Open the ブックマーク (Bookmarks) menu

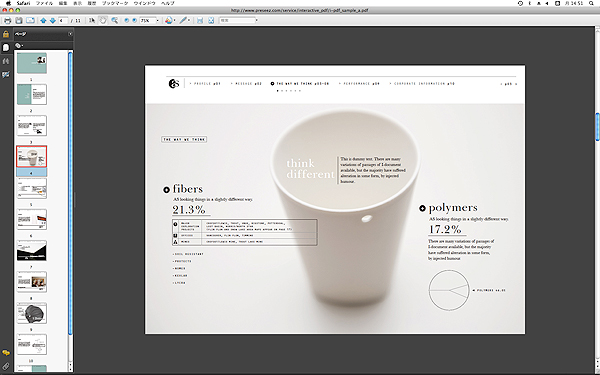pyautogui.click(x=115, y=3)
